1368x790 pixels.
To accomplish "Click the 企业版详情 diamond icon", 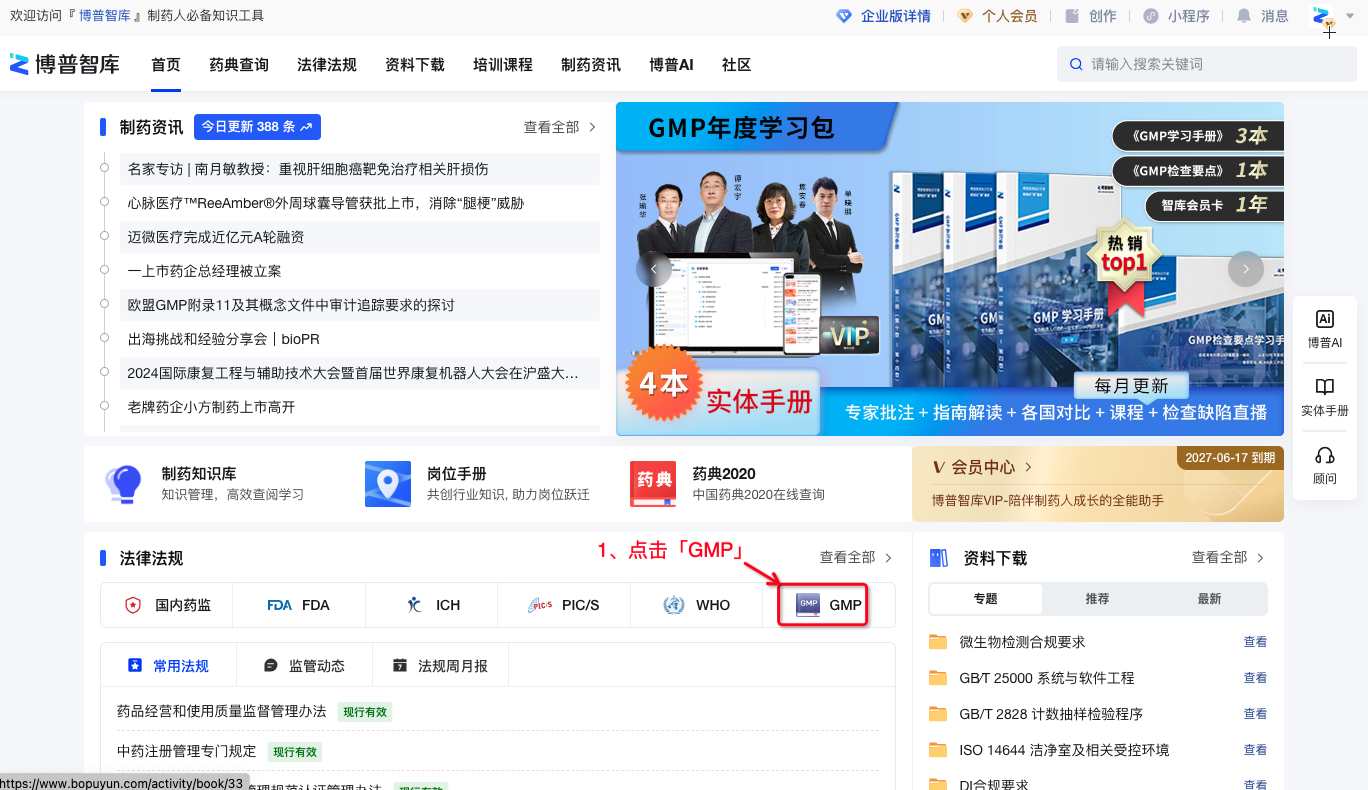I will pos(844,16).
